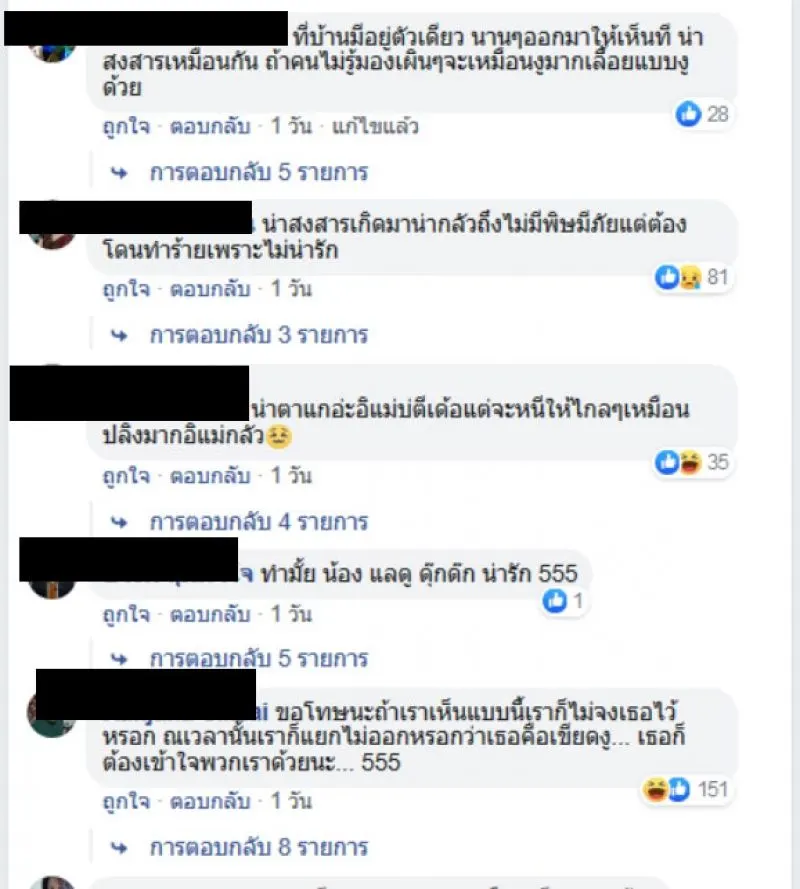Expand the first 'การตอบกลับ 5 รายการ' replies
Image resolution: width=800 pixels, height=889 pixels.
[259, 172]
